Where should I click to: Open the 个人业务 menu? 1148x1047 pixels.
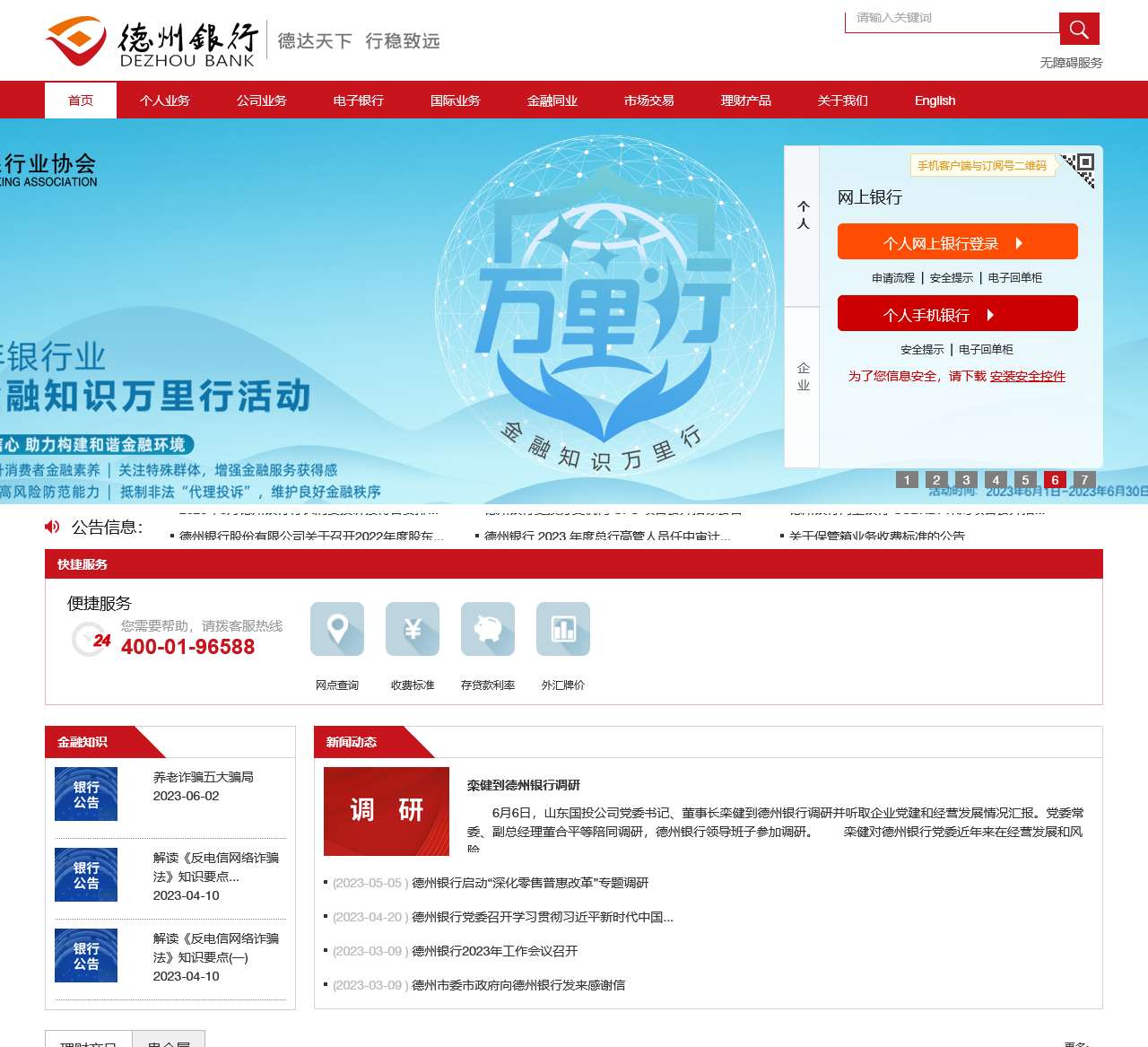click(x=165, y=100)
